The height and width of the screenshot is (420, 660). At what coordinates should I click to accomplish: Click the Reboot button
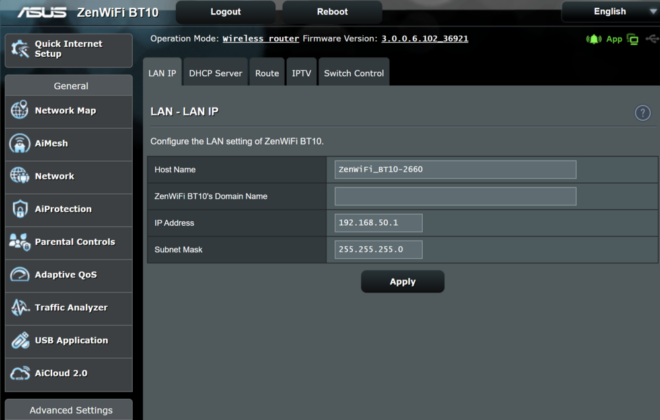click(x=332, y=12)
